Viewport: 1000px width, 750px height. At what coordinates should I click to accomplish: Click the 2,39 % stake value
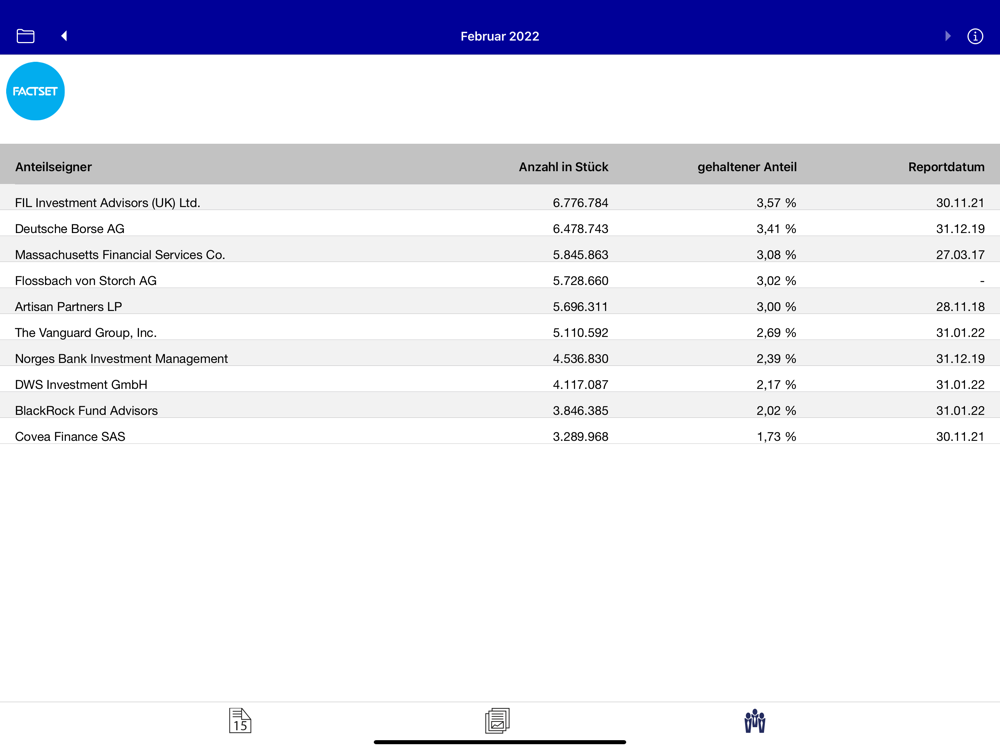(x=776, y=358)
